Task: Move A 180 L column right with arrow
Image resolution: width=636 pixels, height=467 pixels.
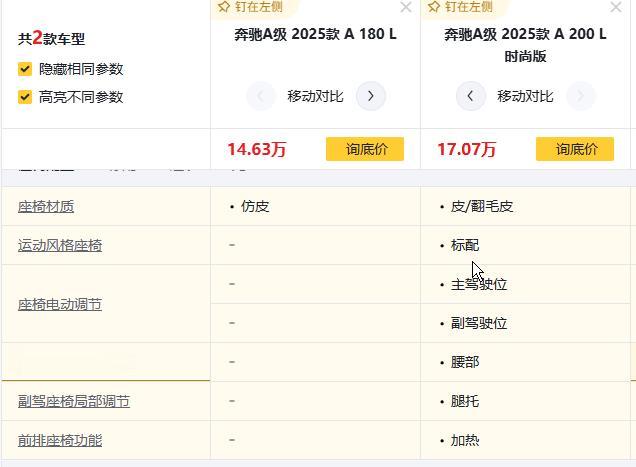Action: 371,96
